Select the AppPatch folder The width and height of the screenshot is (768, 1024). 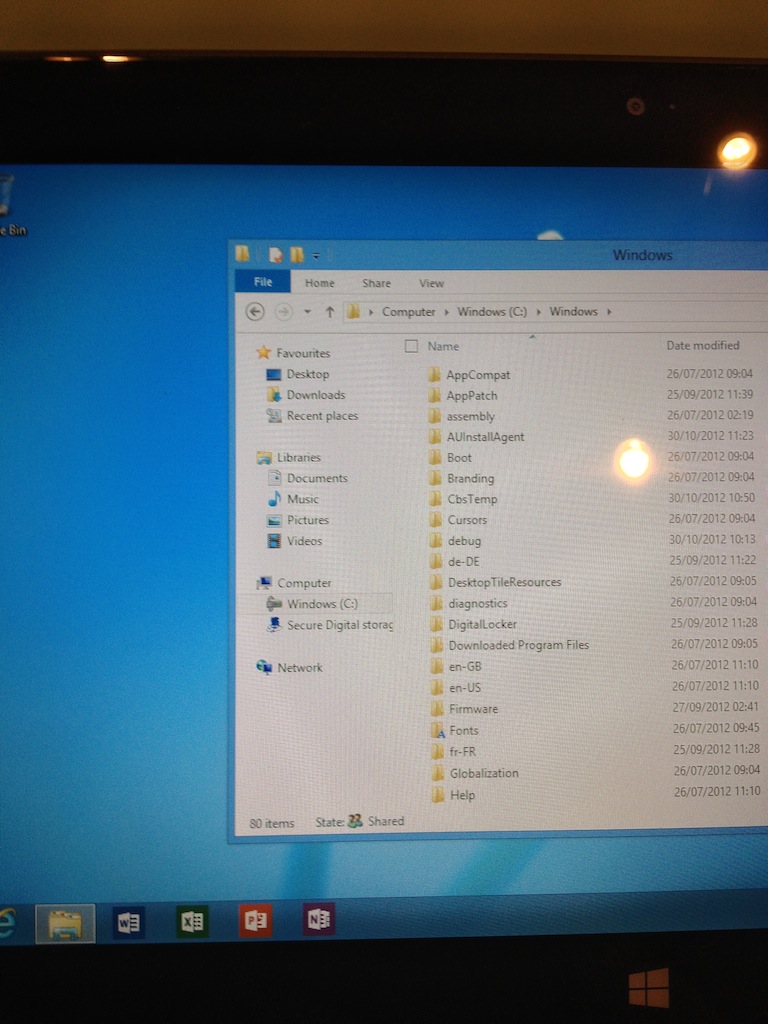[472, 396]
